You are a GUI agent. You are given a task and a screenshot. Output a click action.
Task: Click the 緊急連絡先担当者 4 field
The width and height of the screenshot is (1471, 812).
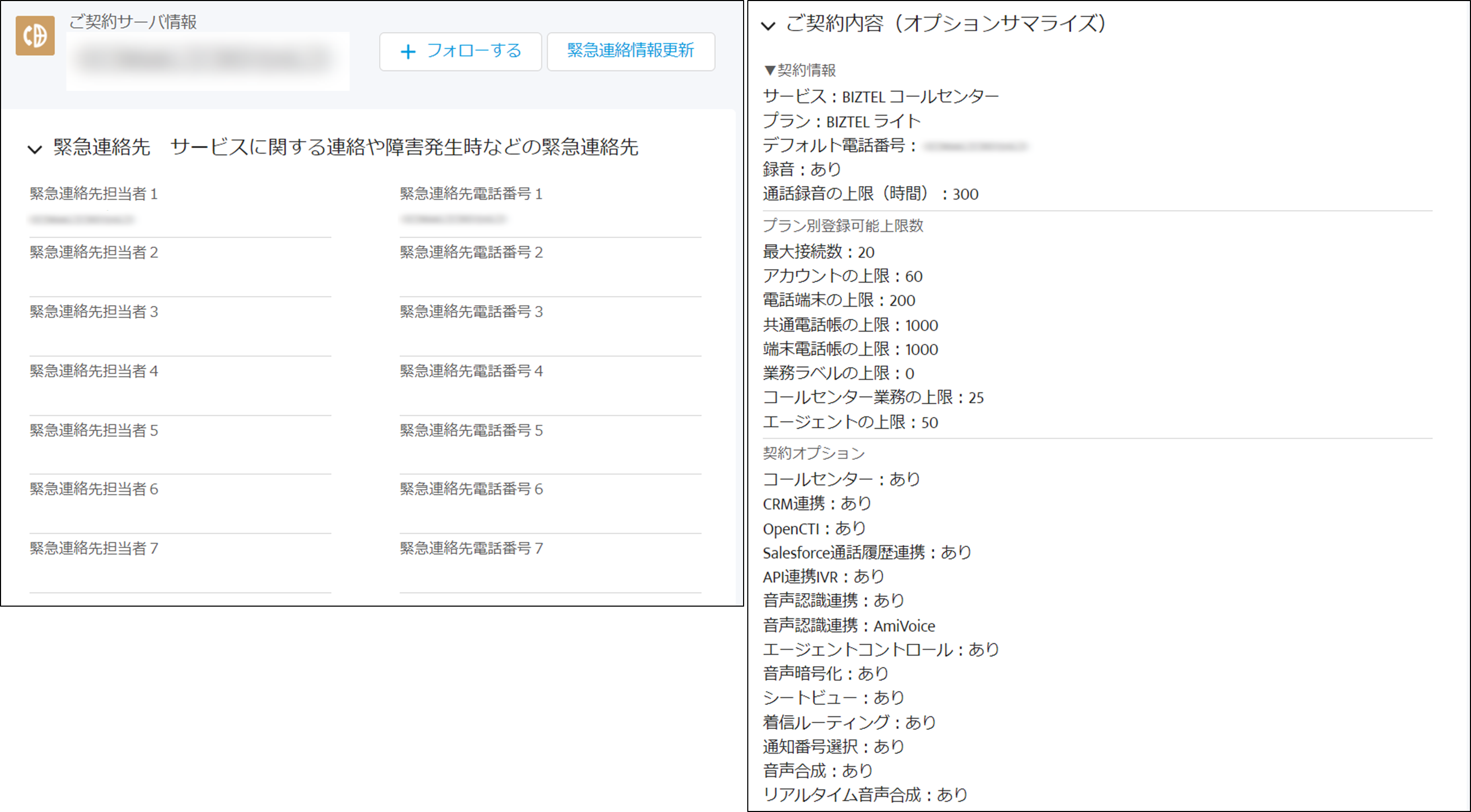point(180,388)
